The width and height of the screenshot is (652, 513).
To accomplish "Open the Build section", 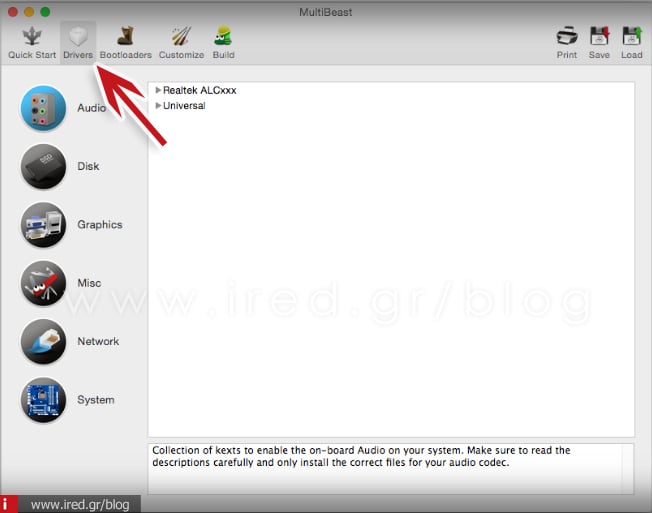I will click(x=223, y=43).
